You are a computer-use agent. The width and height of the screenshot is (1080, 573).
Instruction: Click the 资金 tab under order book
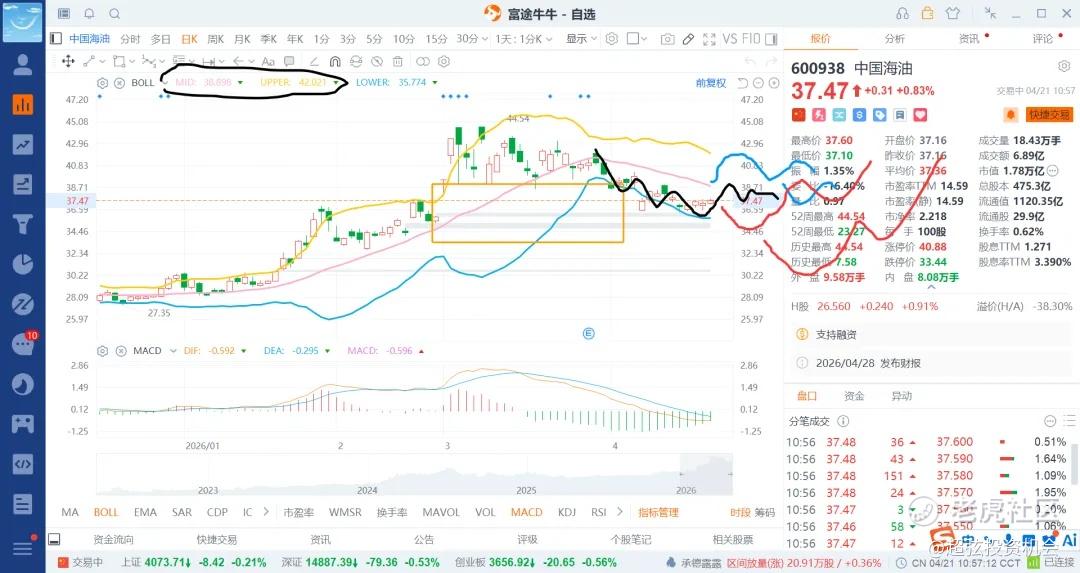click(853, 396)
